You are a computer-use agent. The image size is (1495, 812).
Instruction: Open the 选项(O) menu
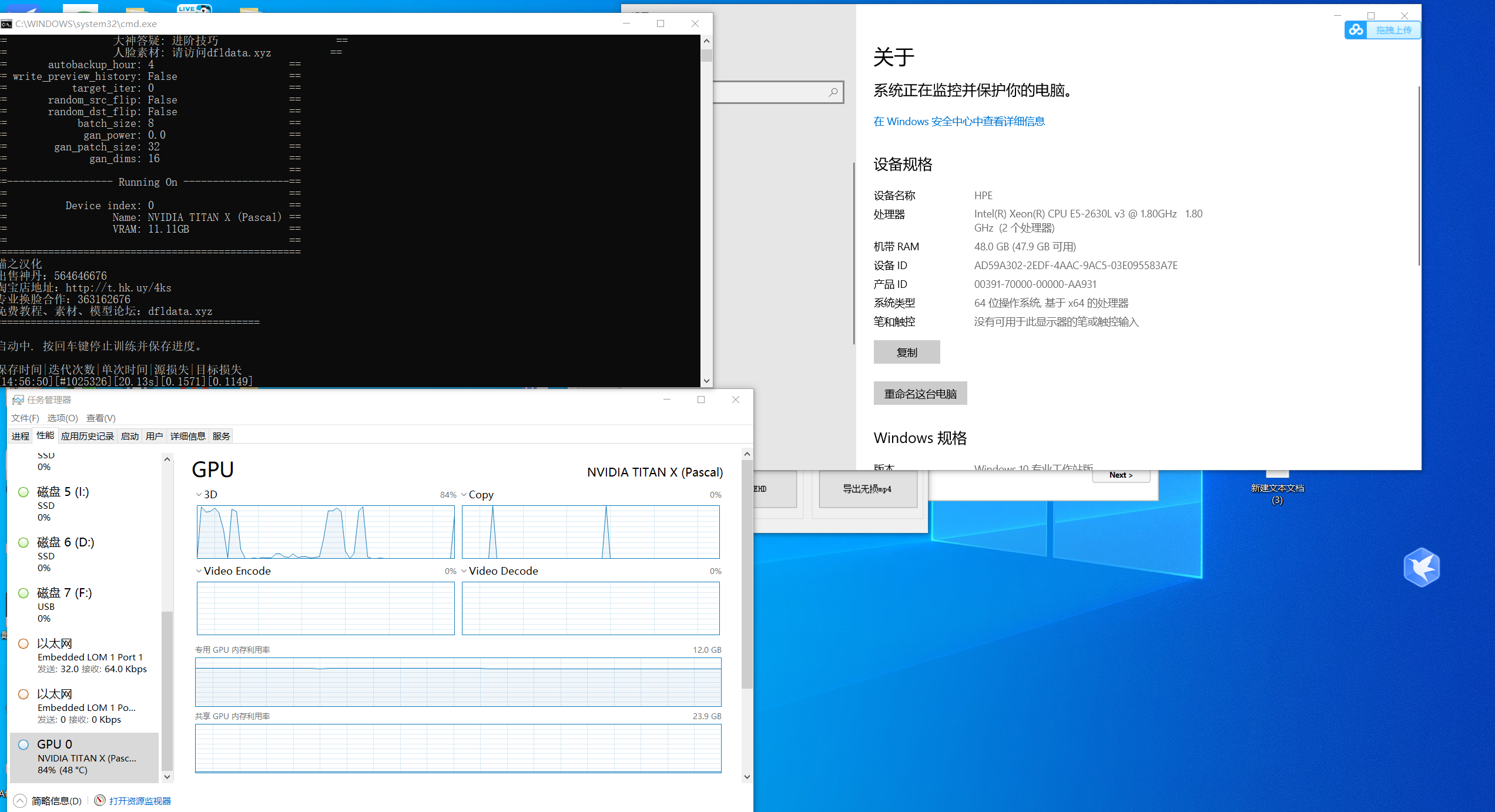point(62,418)
